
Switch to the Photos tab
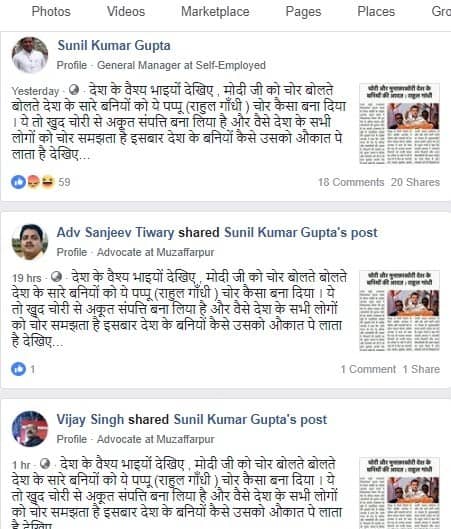click(x=51, y=11)
